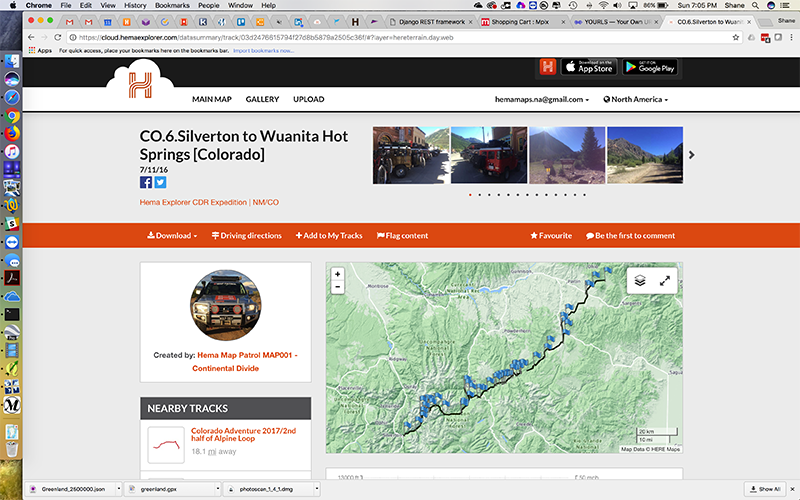Click Flag content
This screenshot has width=800, height=500.
click(403, 236)
